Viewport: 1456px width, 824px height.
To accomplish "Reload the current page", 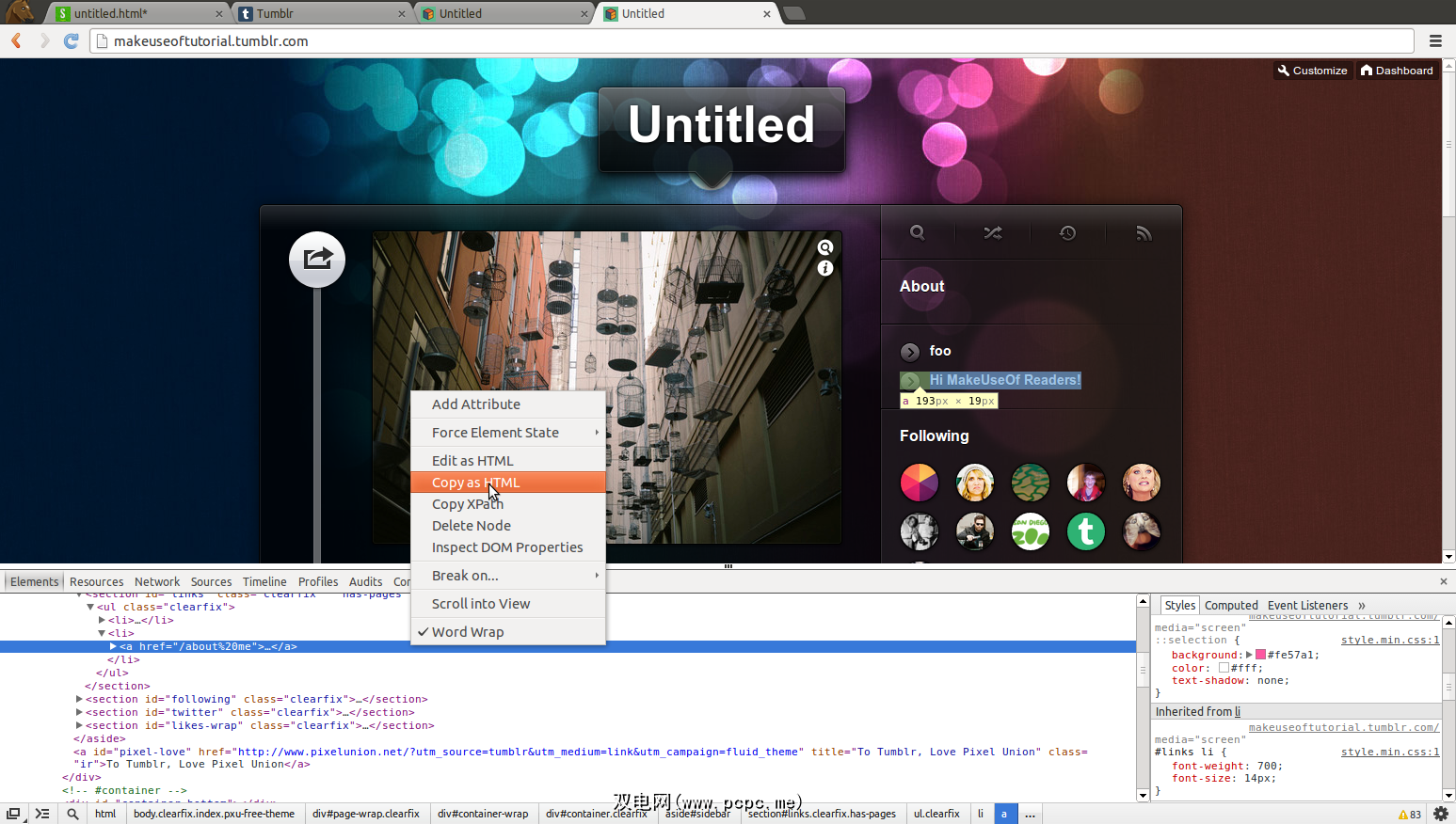I will (71, 40).
